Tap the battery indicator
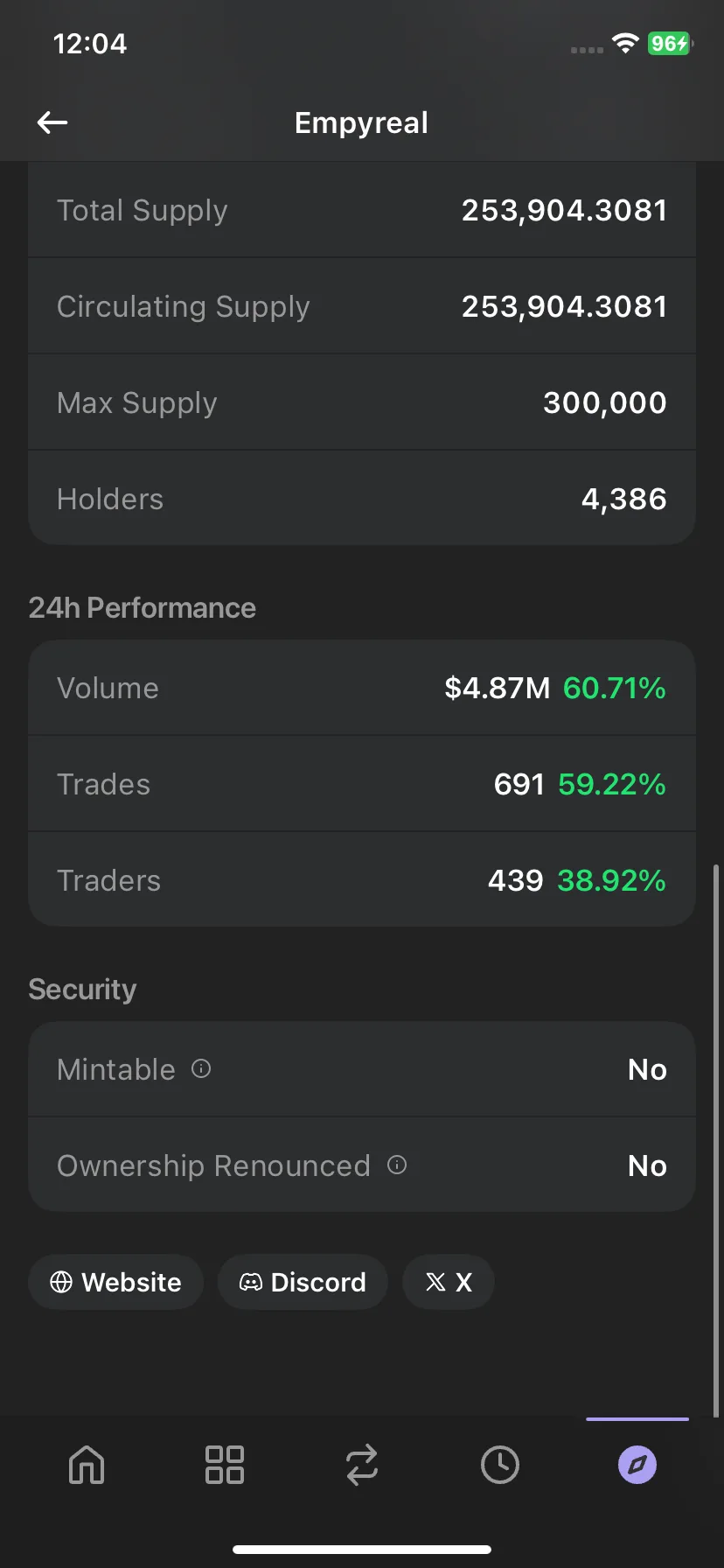Screen dimensions: 724x1568 click(670, 43)
